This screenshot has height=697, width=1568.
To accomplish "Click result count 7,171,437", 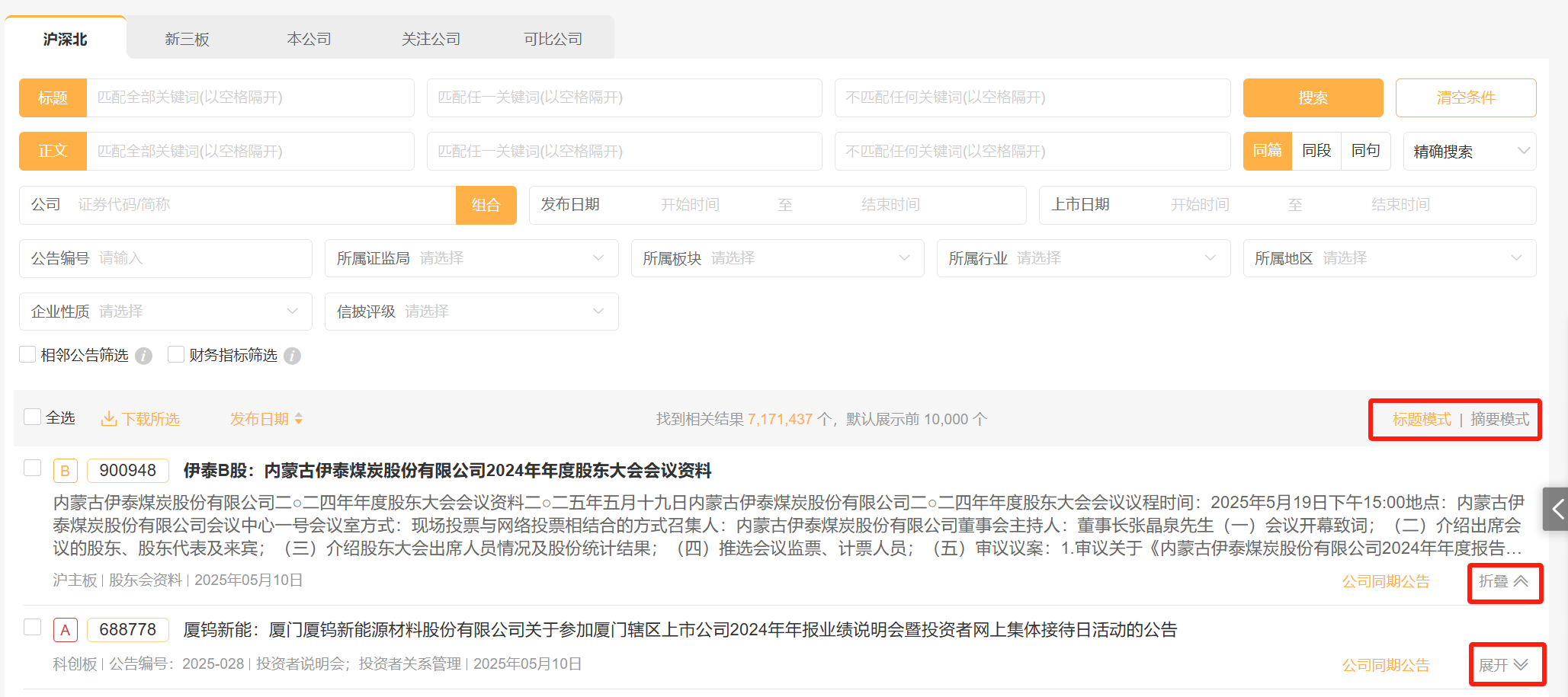I will (x=780, y=419).
